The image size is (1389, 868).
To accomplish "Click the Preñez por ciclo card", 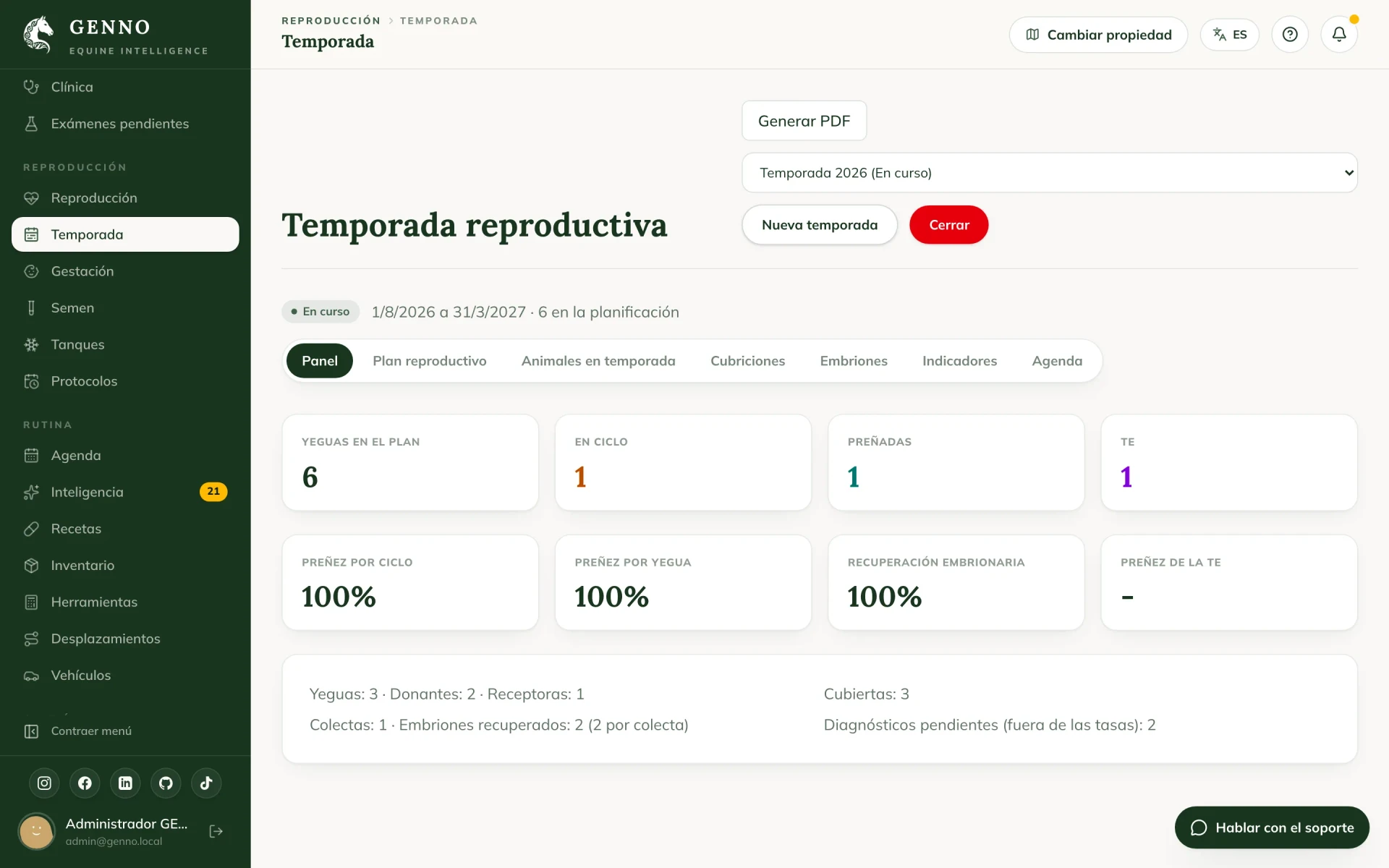I will (410, 582).
